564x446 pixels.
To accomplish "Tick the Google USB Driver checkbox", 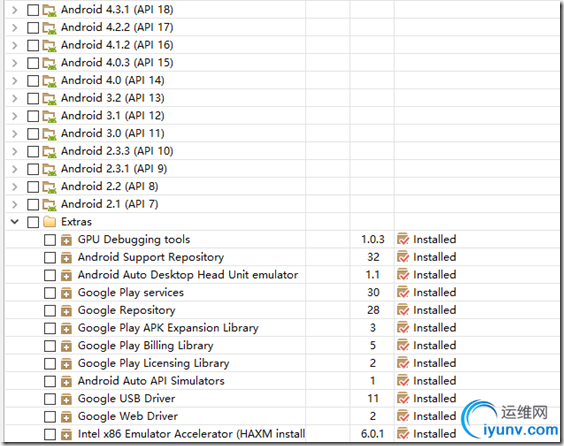I will coord(50,399).
